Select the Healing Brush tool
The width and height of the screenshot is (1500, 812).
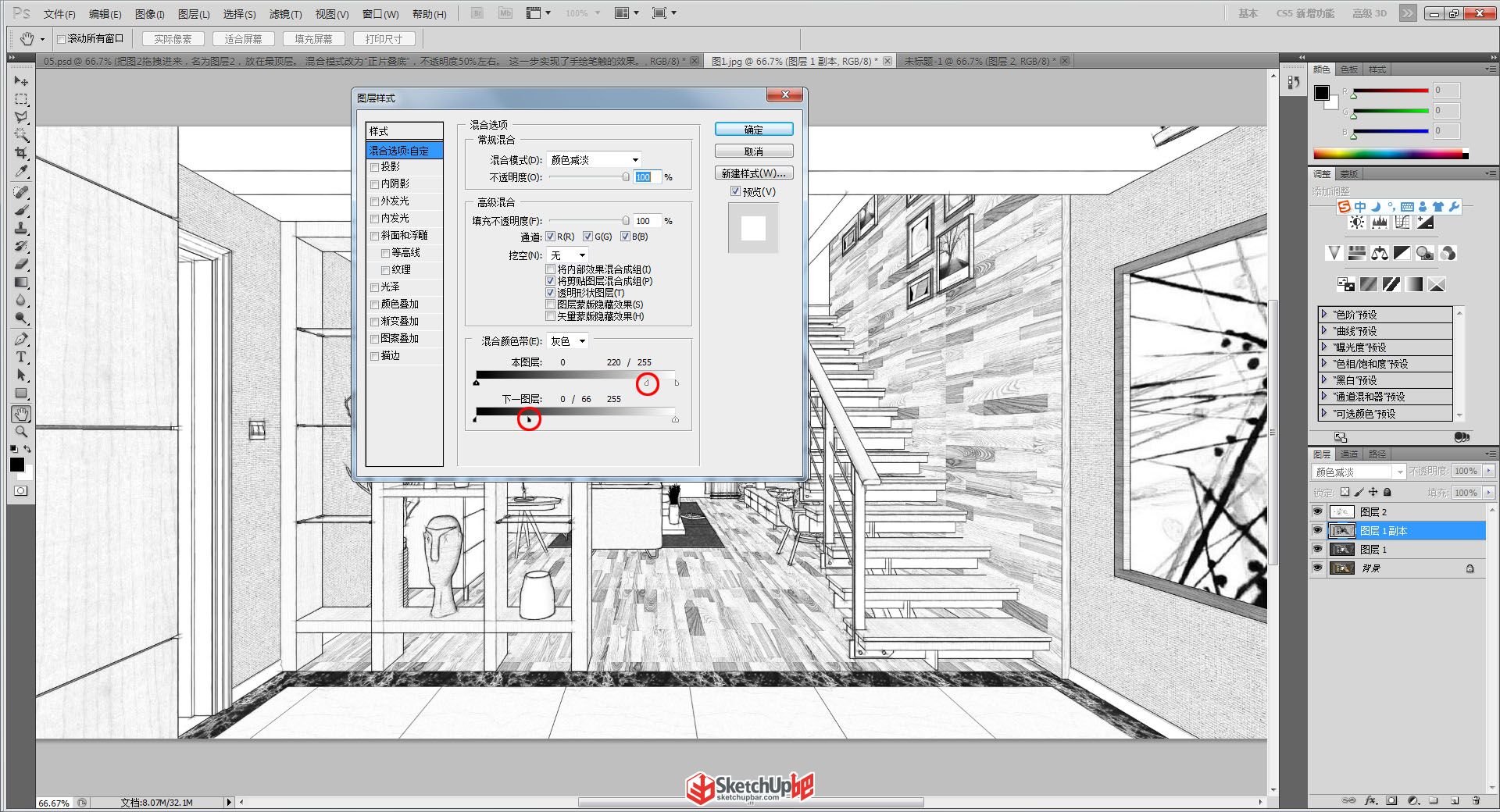[21, 192]
